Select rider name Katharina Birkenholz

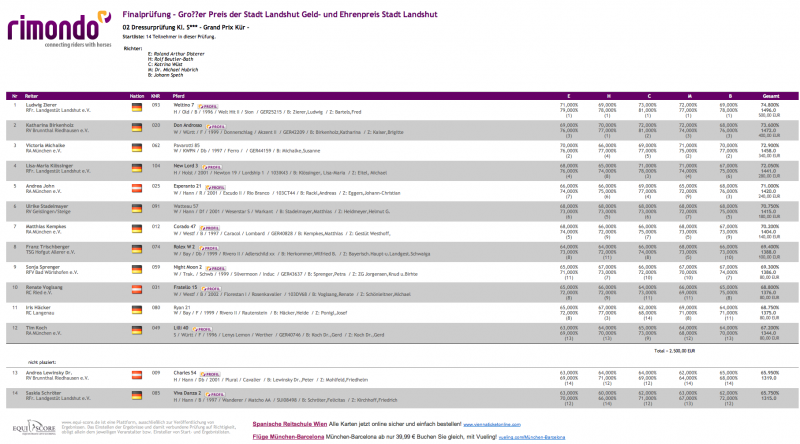click(x=49, y=125)
